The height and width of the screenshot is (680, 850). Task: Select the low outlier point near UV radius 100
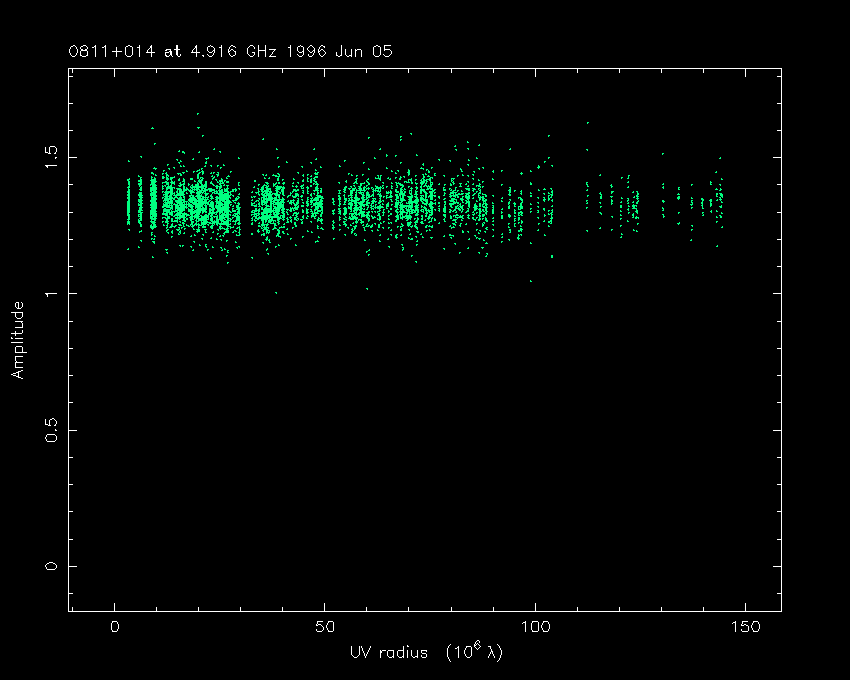coord(531,282)
